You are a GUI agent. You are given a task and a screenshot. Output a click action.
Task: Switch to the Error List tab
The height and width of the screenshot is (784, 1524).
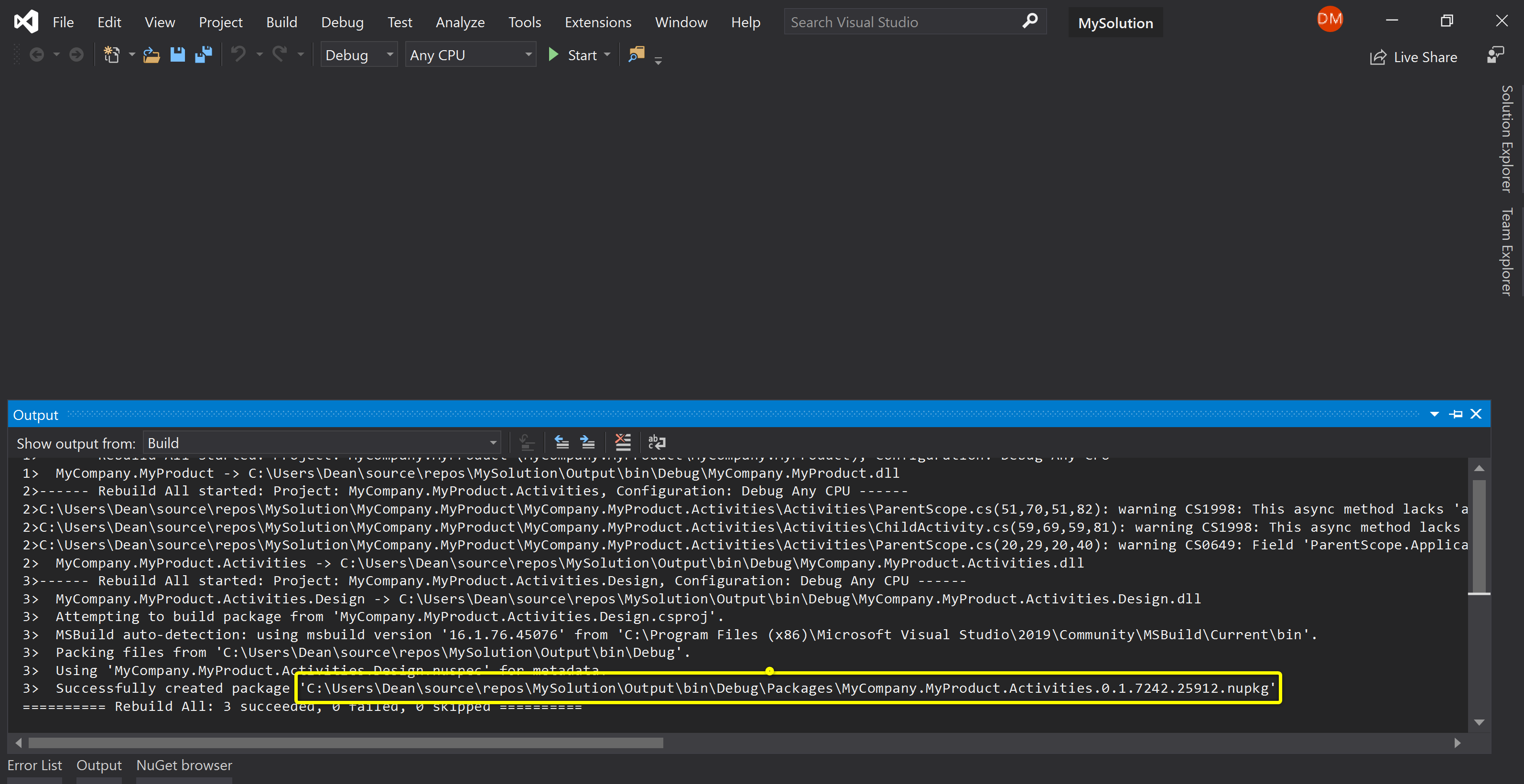click(34, 765)
